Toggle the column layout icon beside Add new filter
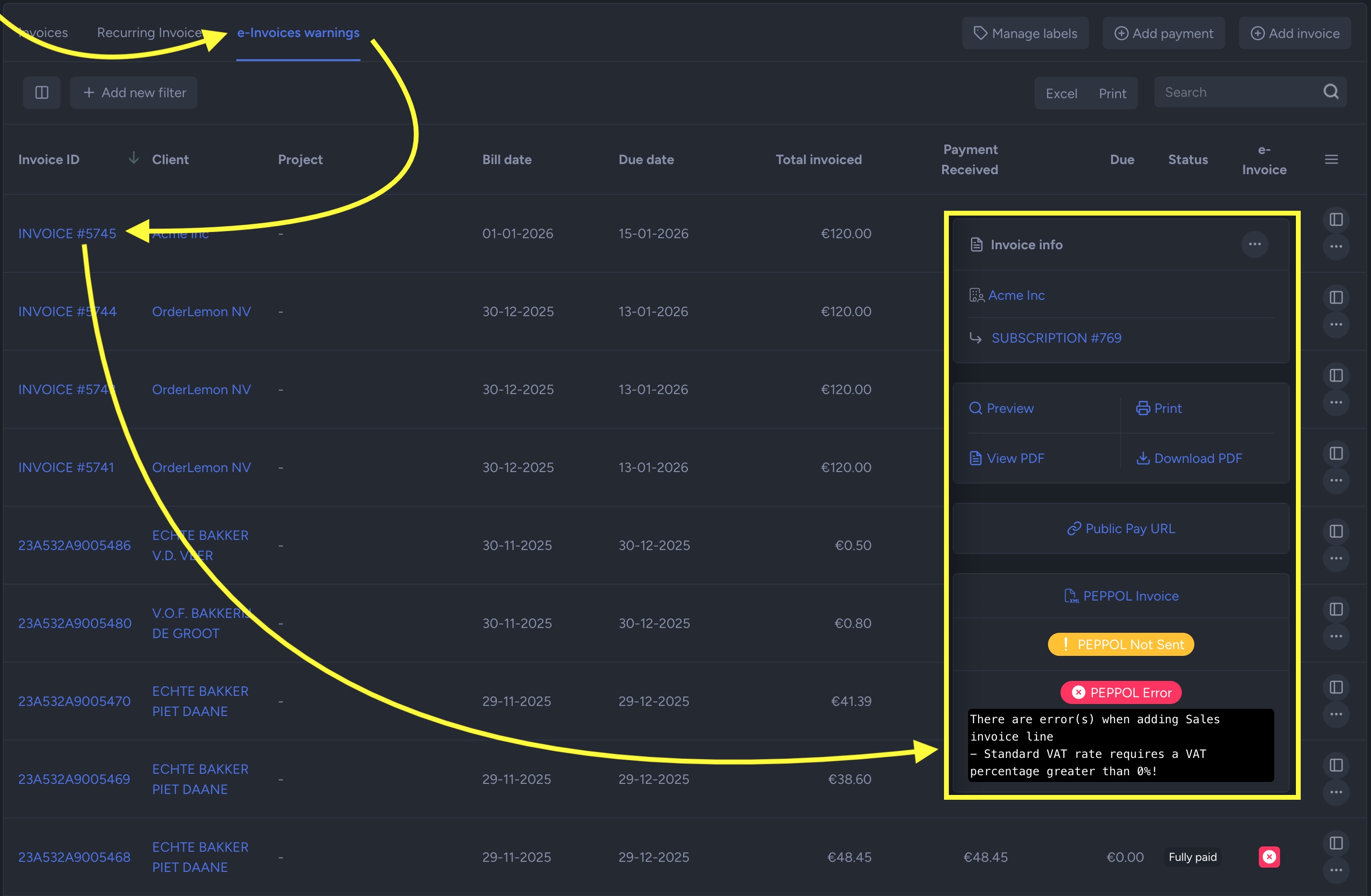Image resolution: width=1371 pixels, height=896 pixels. pyautogui.click(x=41, y=93)
